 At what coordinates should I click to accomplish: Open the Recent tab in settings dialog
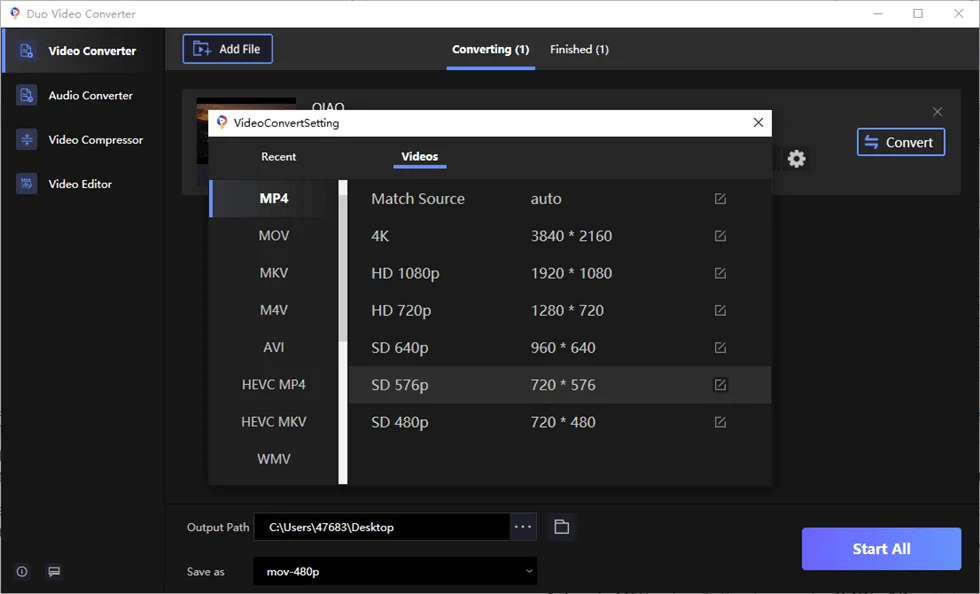[279, 157]
